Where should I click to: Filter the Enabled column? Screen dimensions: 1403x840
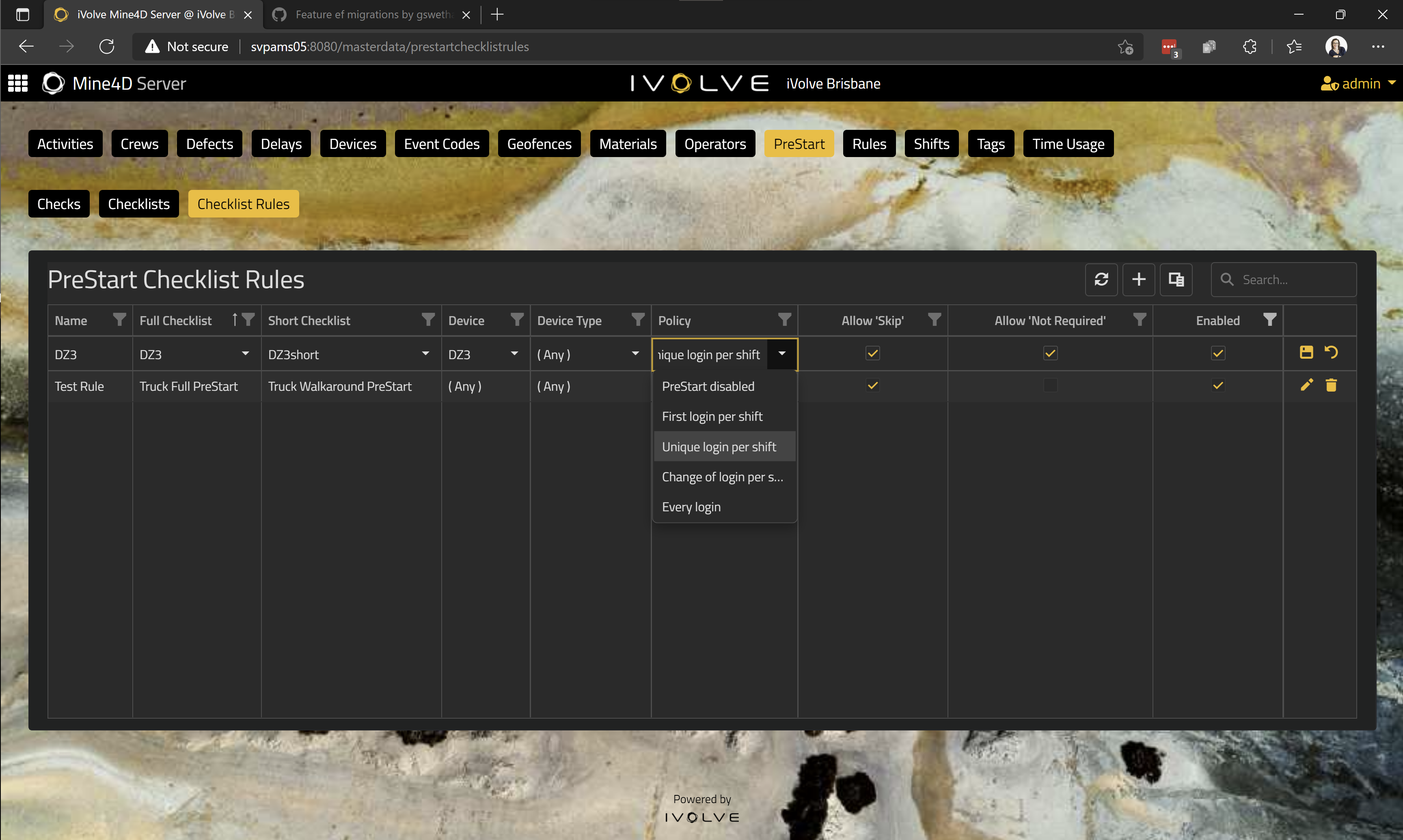pyautogui.click(x=1269, y=320)
